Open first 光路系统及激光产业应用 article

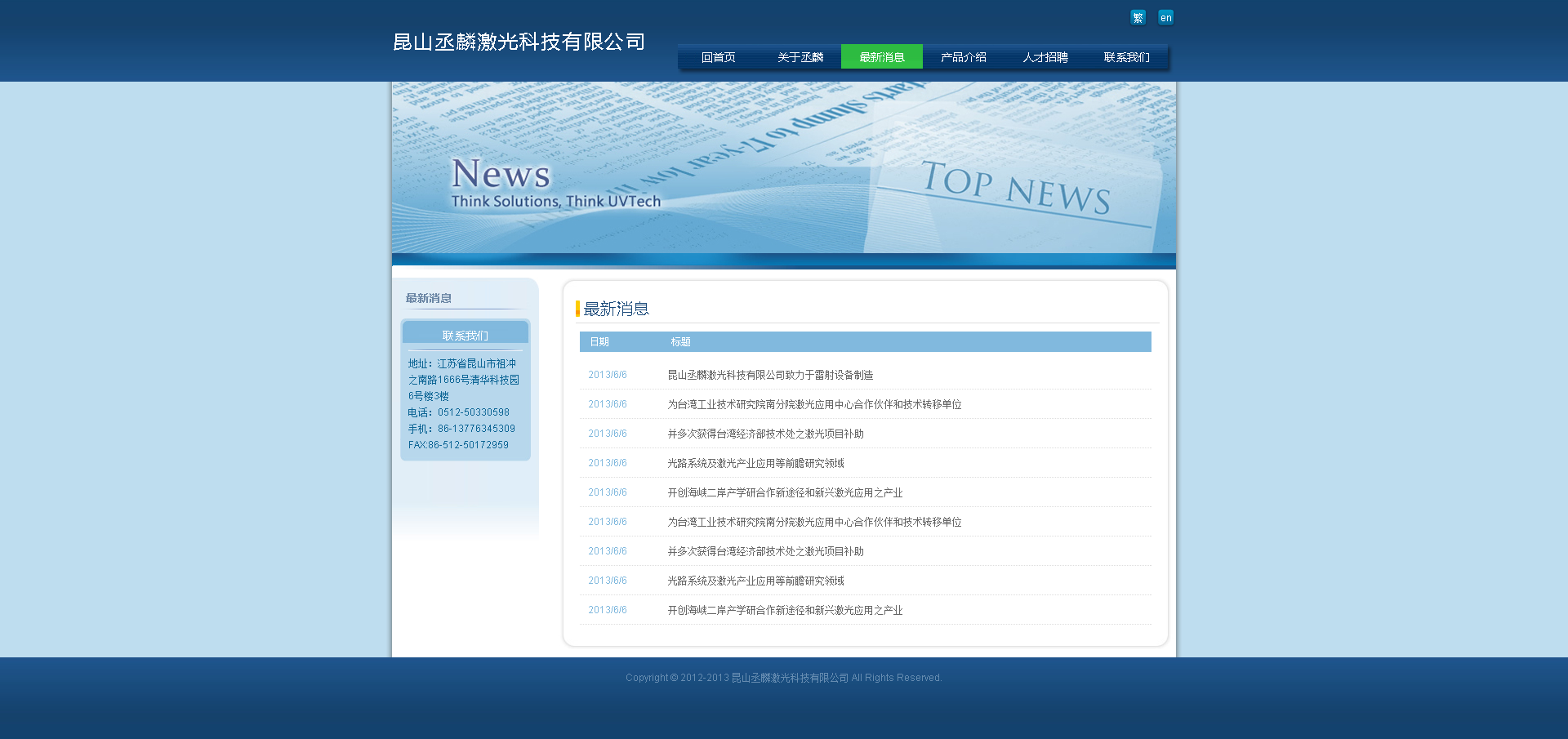(x=755, y=463)
